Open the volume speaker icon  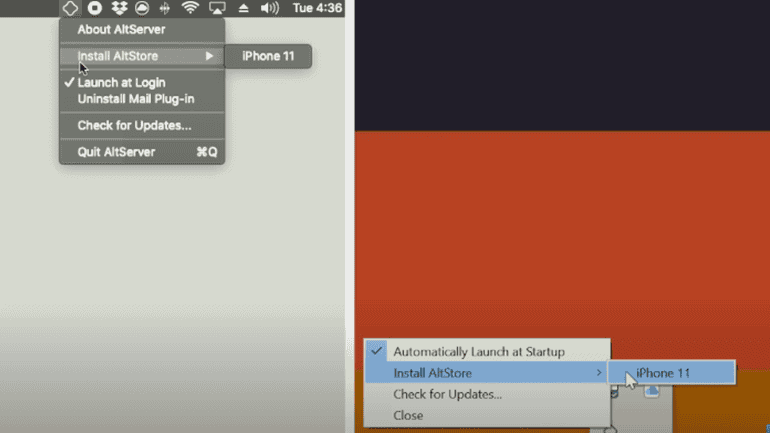(x=269, y=8)
